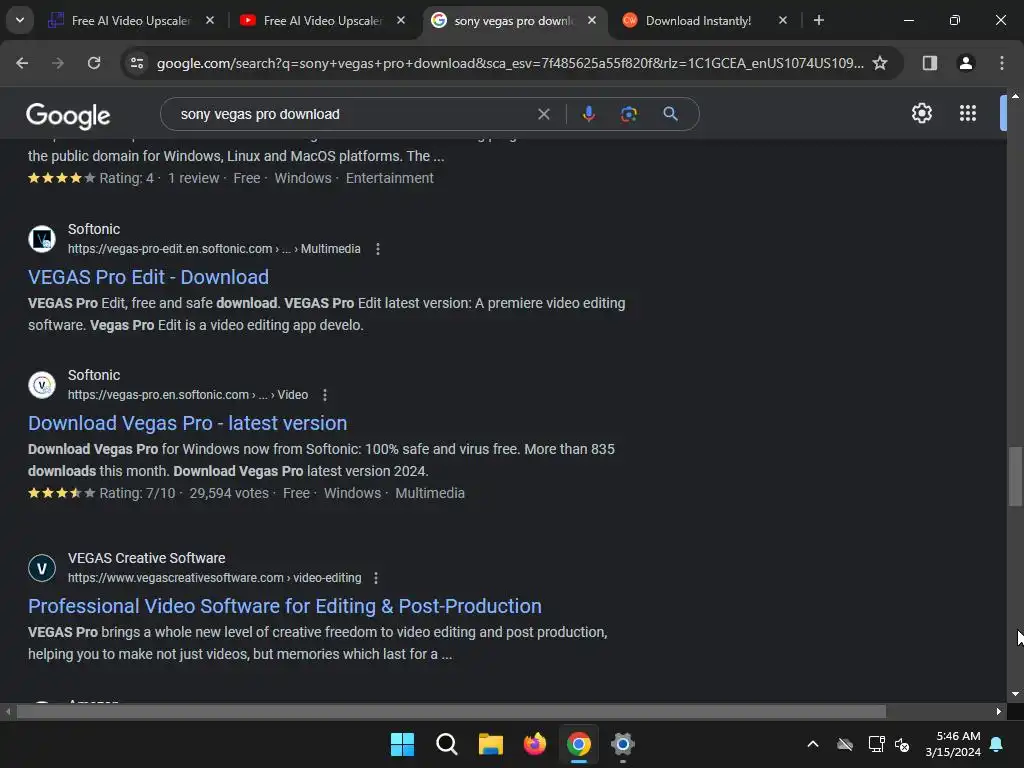The height and width of the screenshot is (768, 1024).
Task: Click the vertical scrollbar thumb
Action: [x=1015, y=476]
